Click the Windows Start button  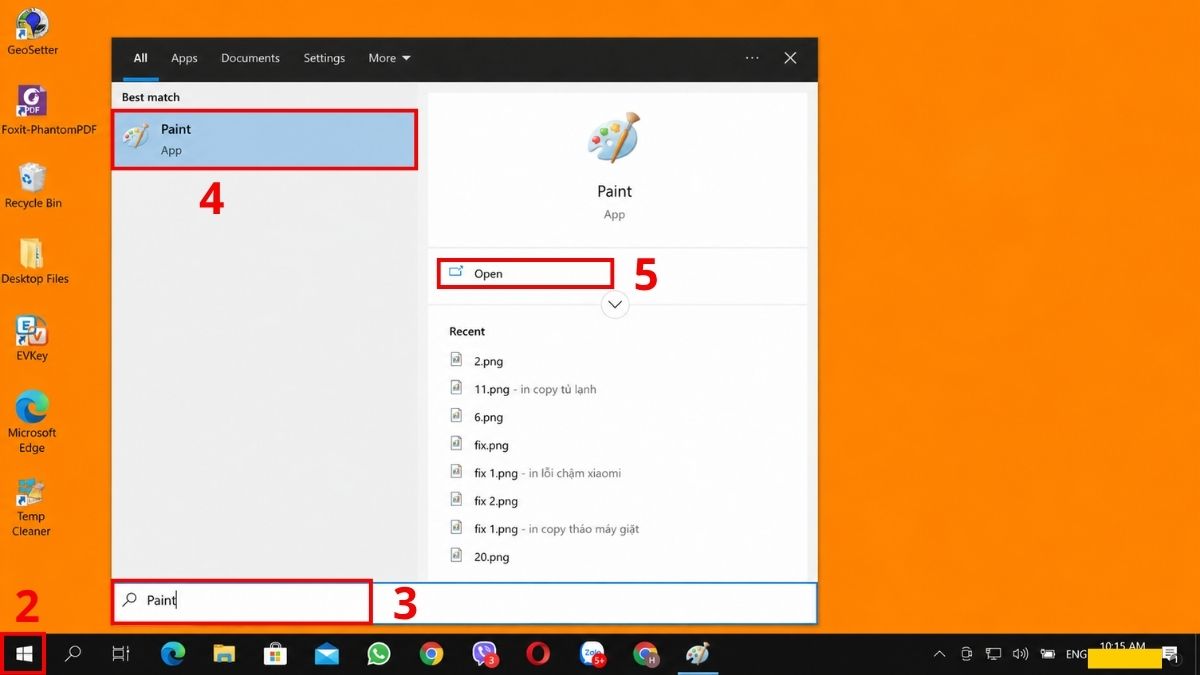pyautogui.click(x=25, y=654)
